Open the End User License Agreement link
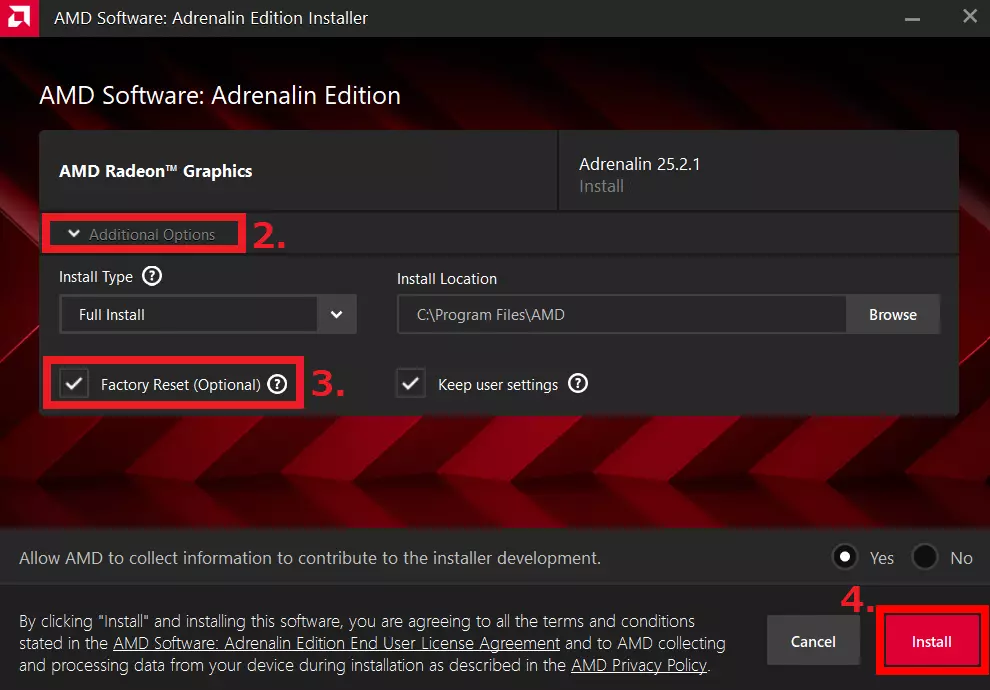Screen dimensions: 990x690 tap(336, 643)
